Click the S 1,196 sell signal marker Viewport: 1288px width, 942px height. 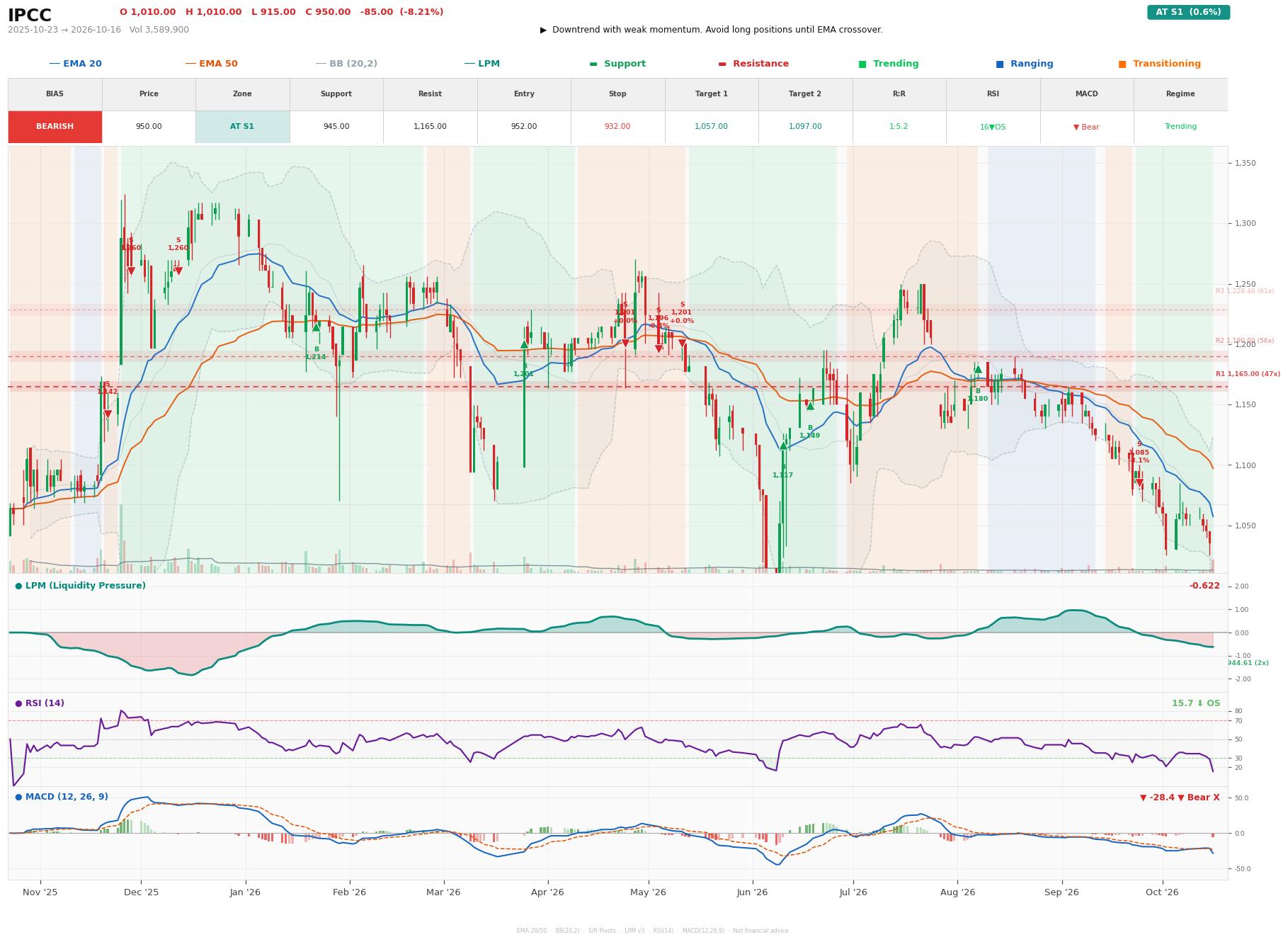[659, 348]
